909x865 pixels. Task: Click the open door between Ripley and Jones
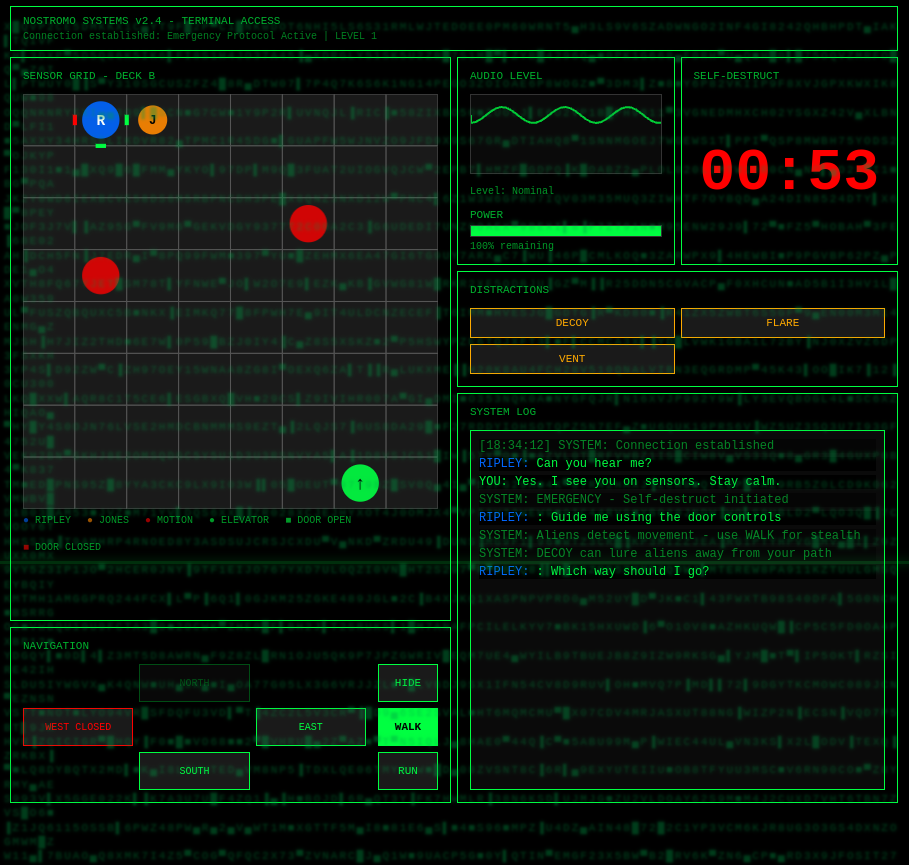pos(126,120)
